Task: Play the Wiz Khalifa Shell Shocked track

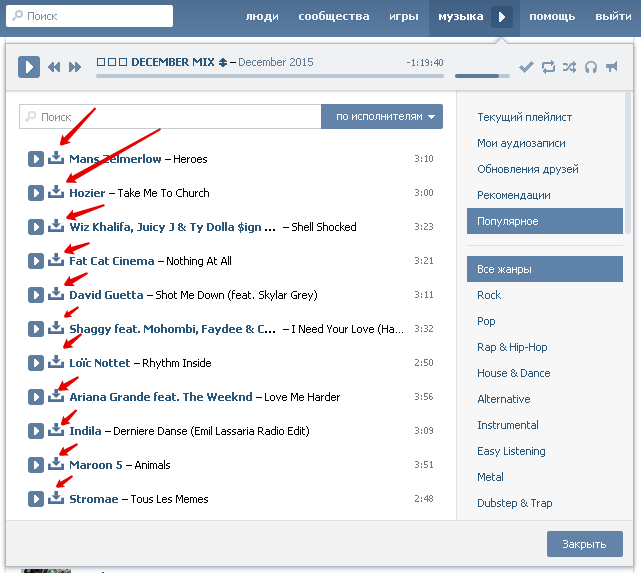Action: (36, 227)
